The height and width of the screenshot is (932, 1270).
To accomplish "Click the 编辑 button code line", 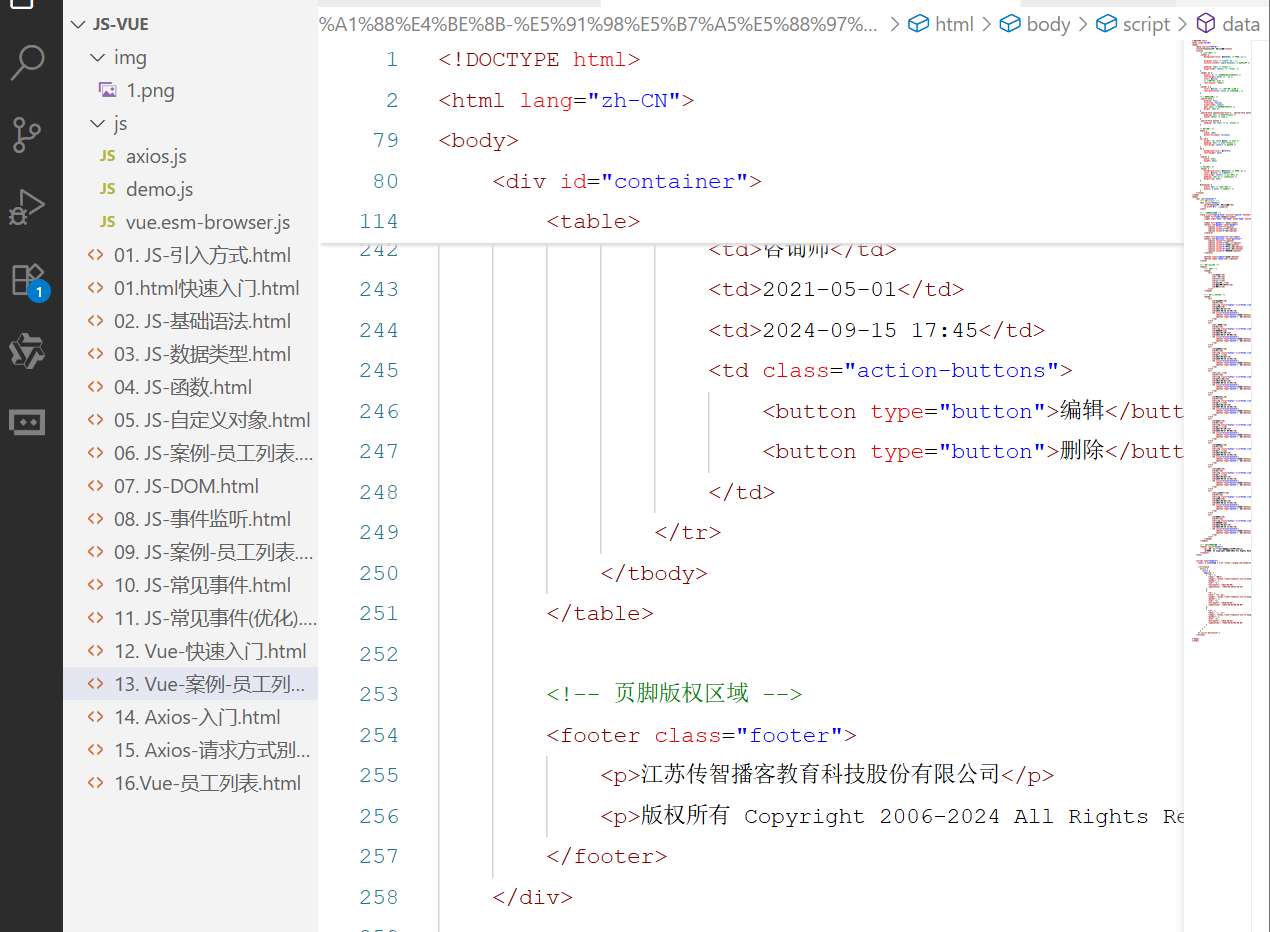I will [x=973, y=411].
